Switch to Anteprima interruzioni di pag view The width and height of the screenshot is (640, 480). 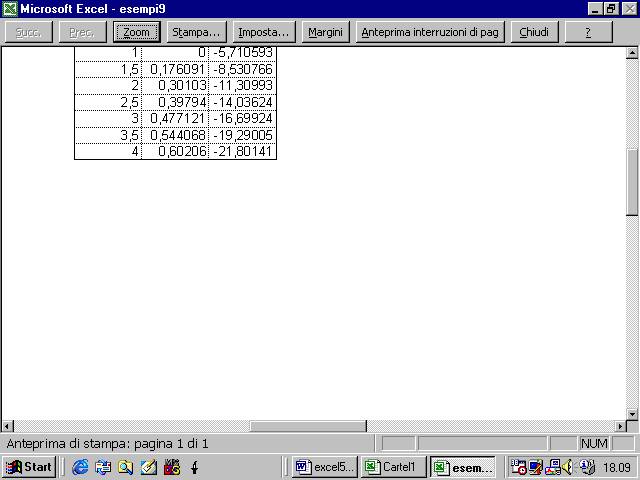coord(430,32)
